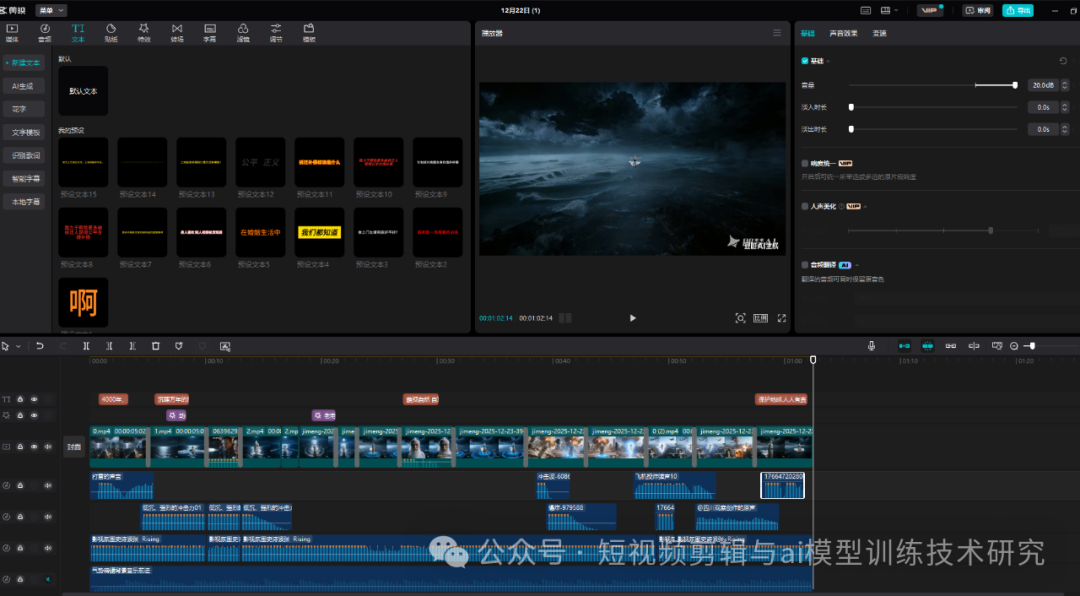The width and height of the screenshot is (1080, 596).
Task: Mute the 打雷的声音 audio track
Action: 48,486
